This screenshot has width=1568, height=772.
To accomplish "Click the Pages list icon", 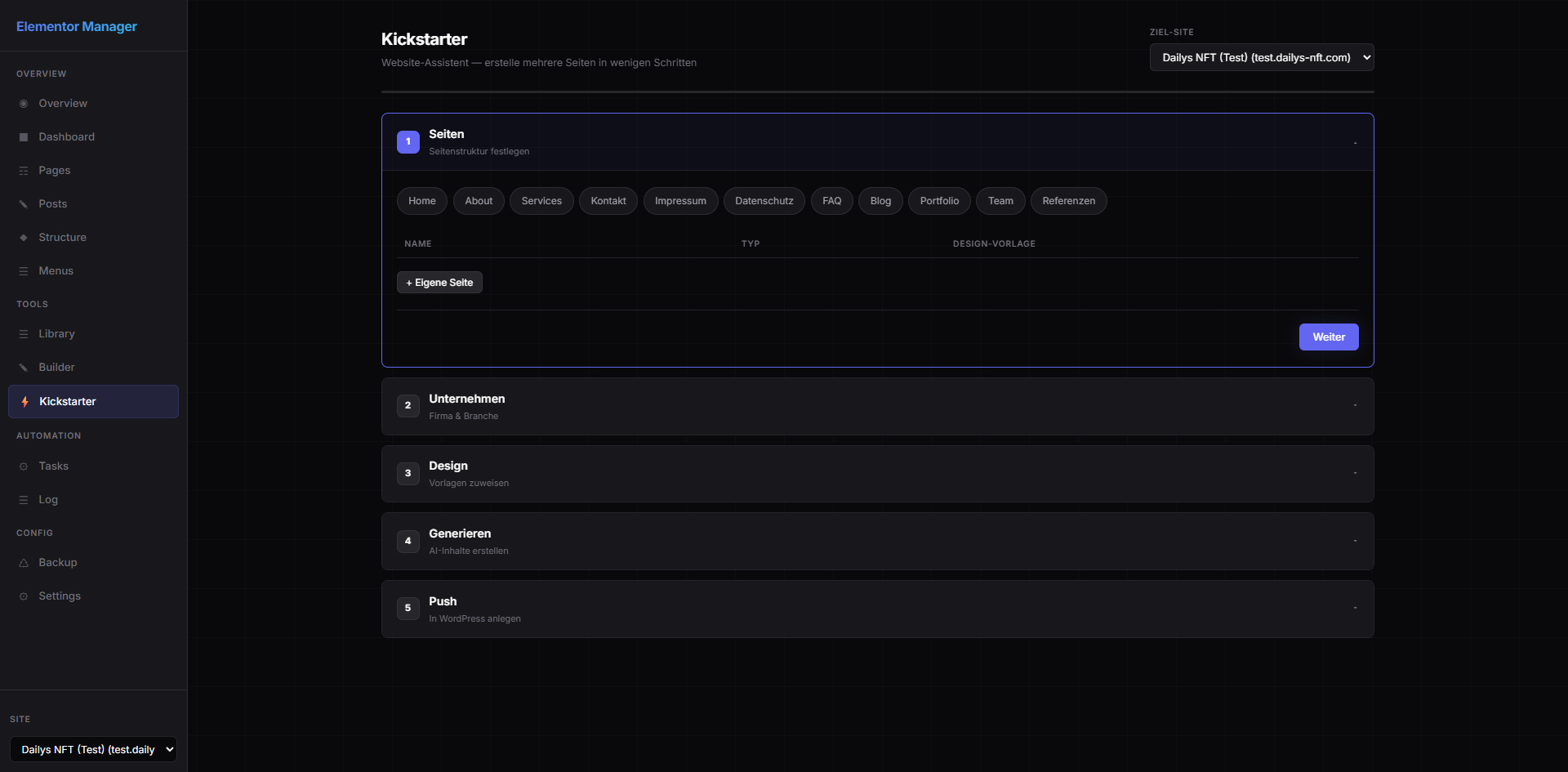I will click(x=24, y=171).
